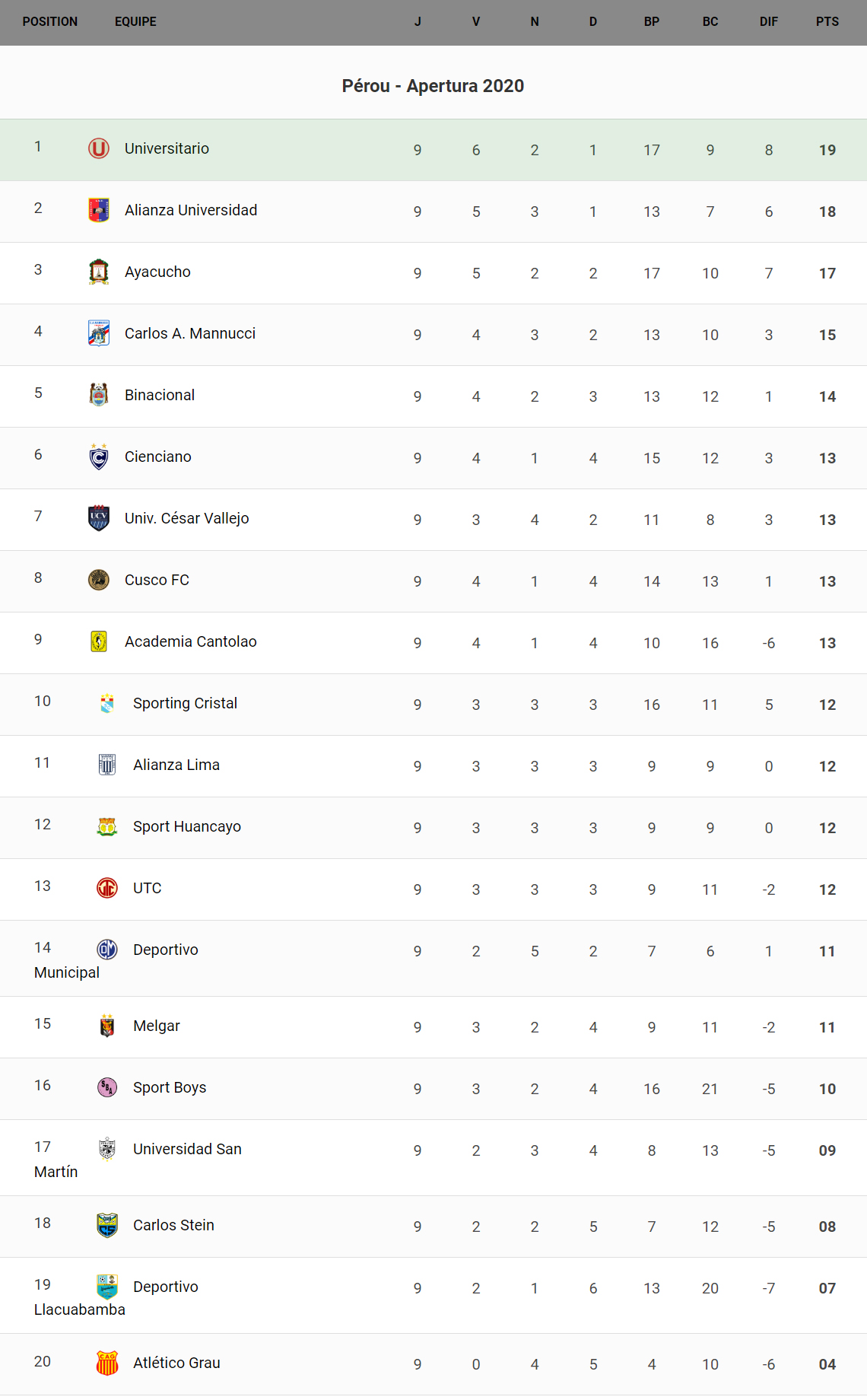Select the Alianza Lima striped crest
867x1400 pixels.
107,765
